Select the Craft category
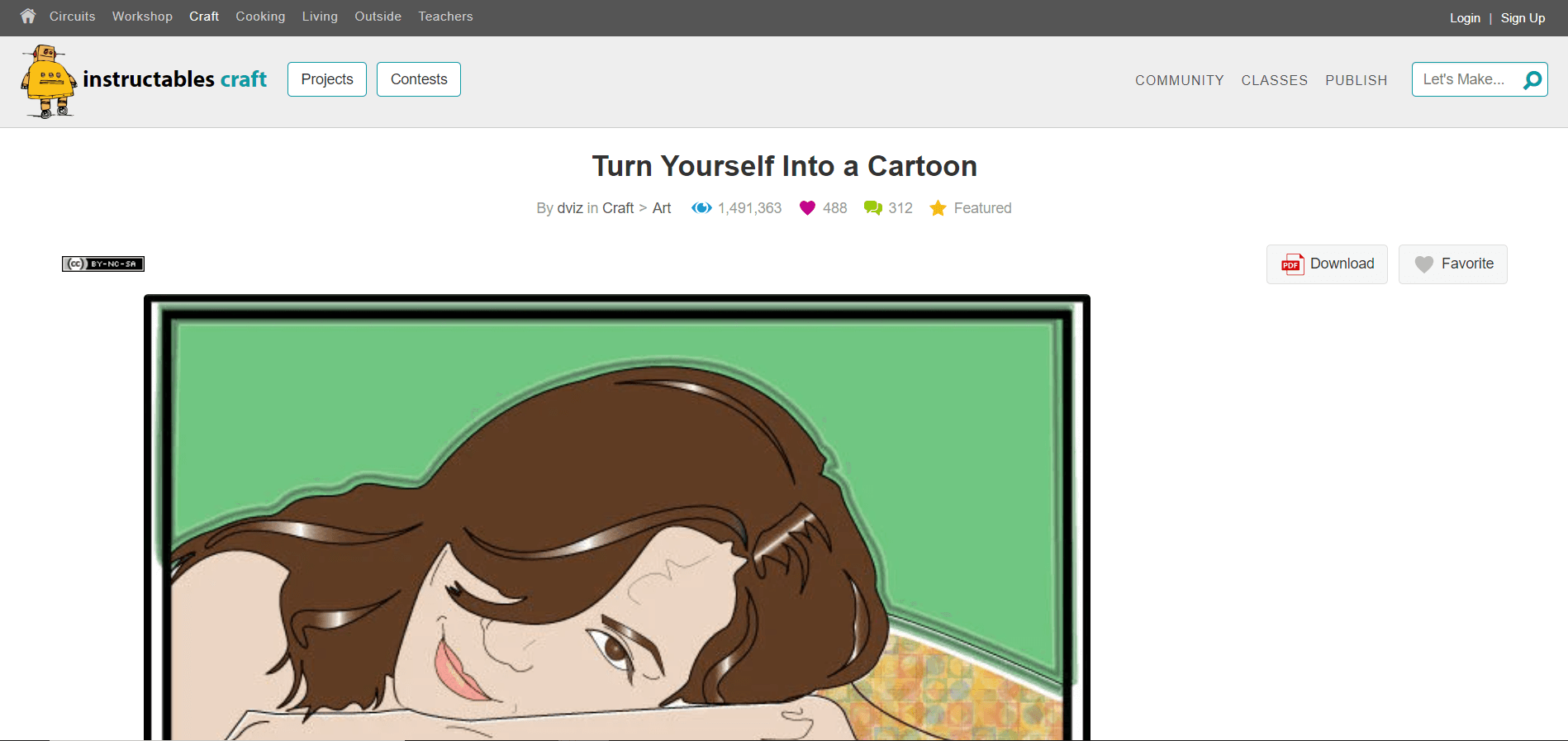 click(204, 17)
